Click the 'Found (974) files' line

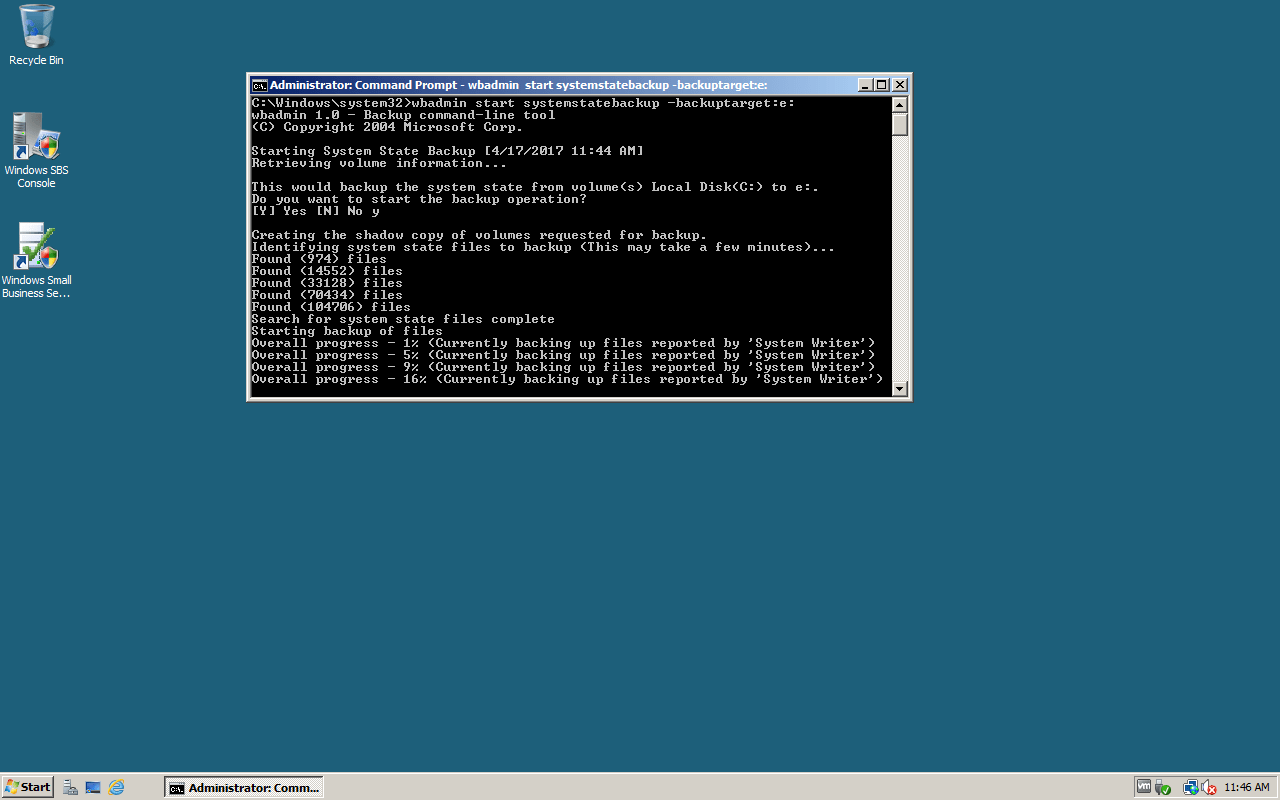pos(319,259)
